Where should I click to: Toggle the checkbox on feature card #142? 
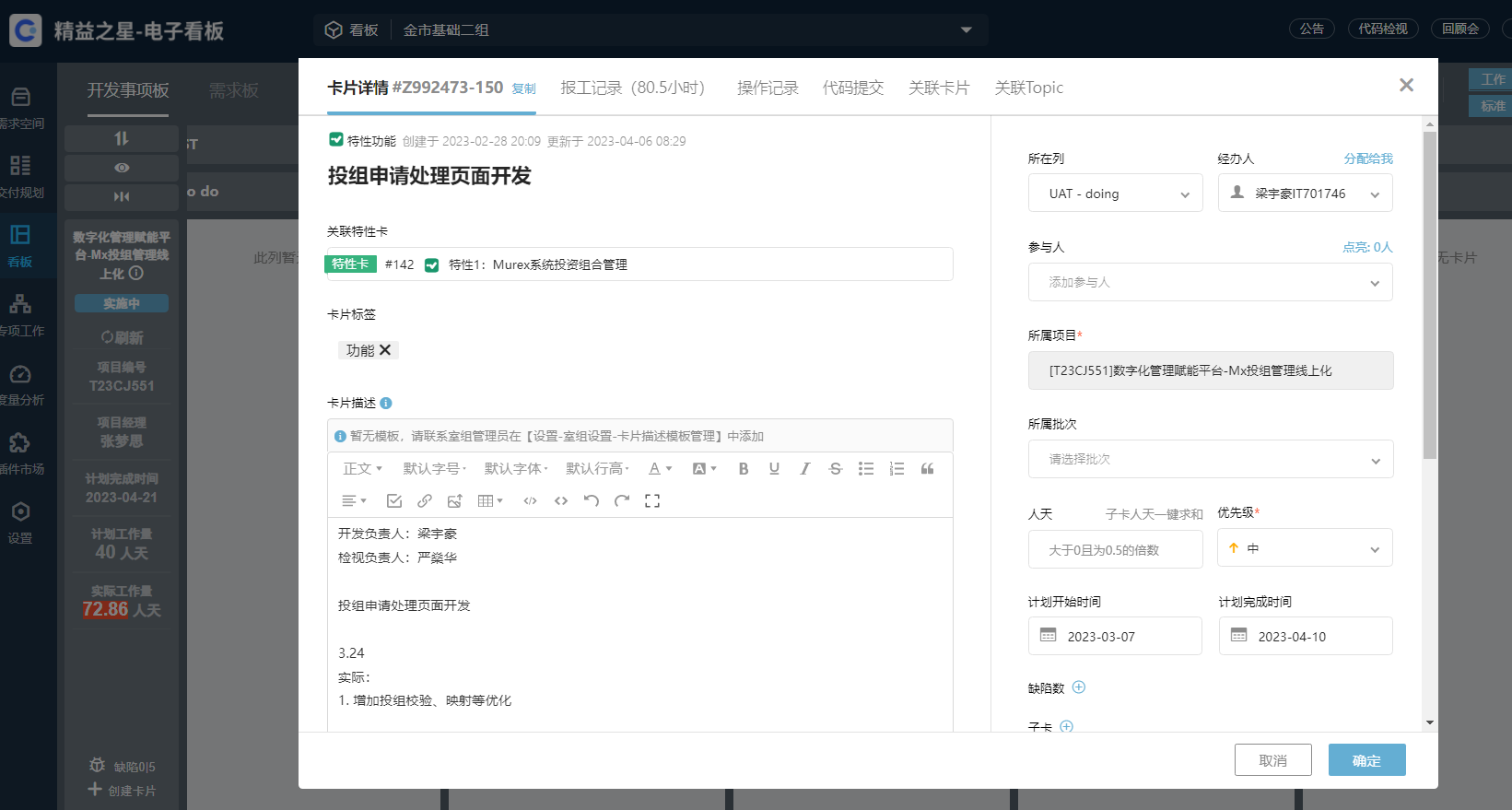[x=431, y=265]
